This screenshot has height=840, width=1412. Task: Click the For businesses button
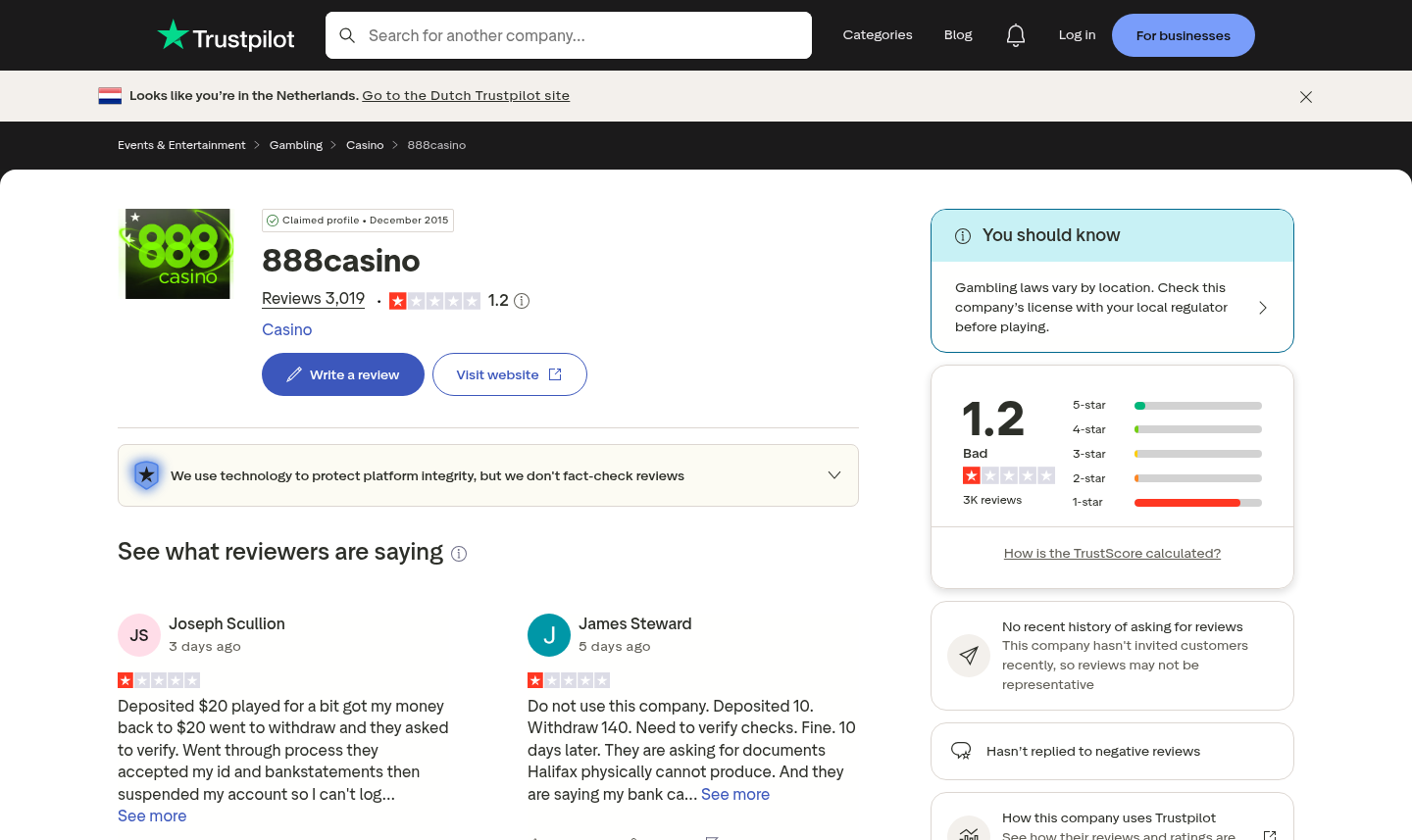coord(1184,35)
